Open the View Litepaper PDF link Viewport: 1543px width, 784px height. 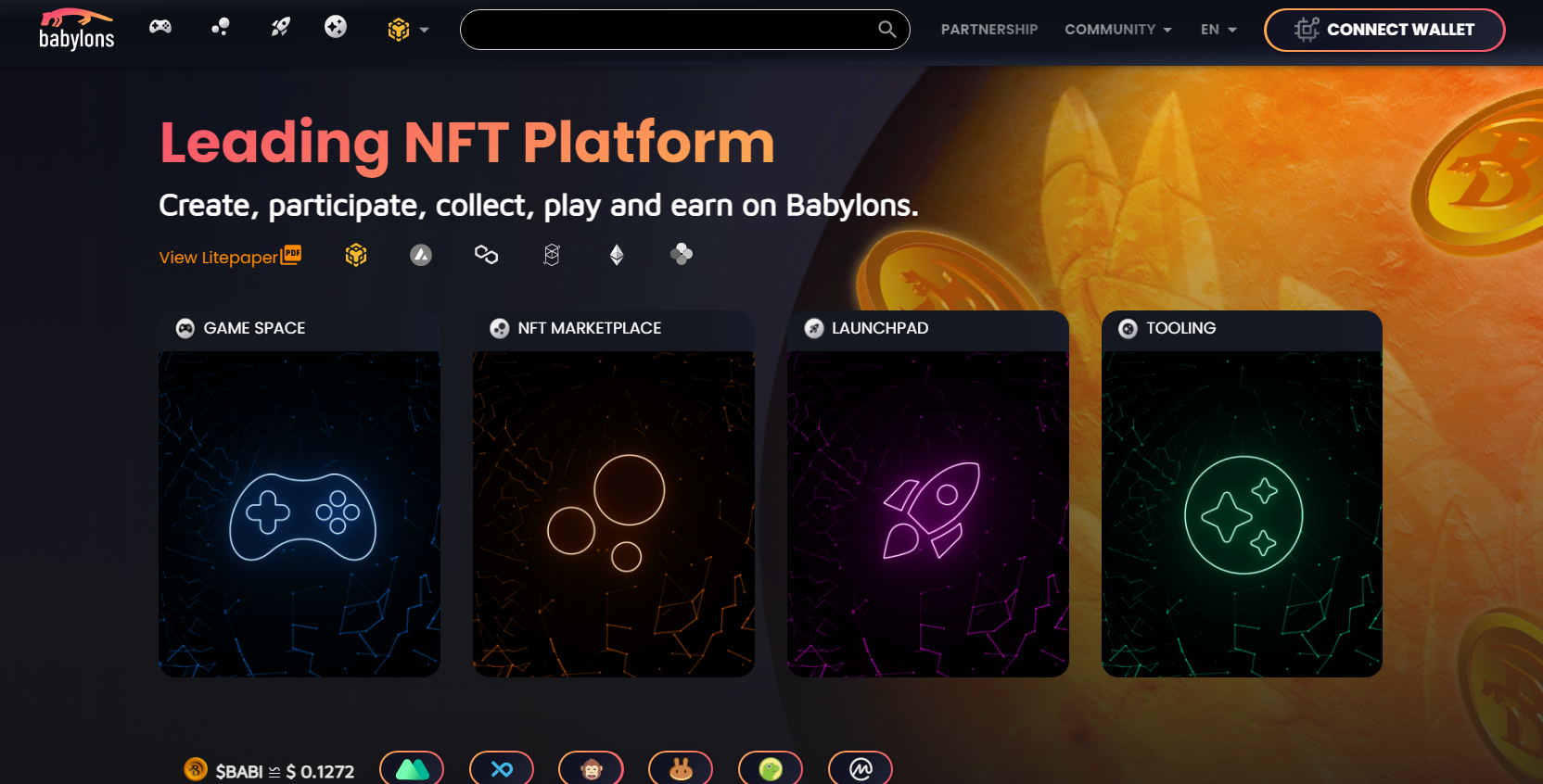coord(230,256)
